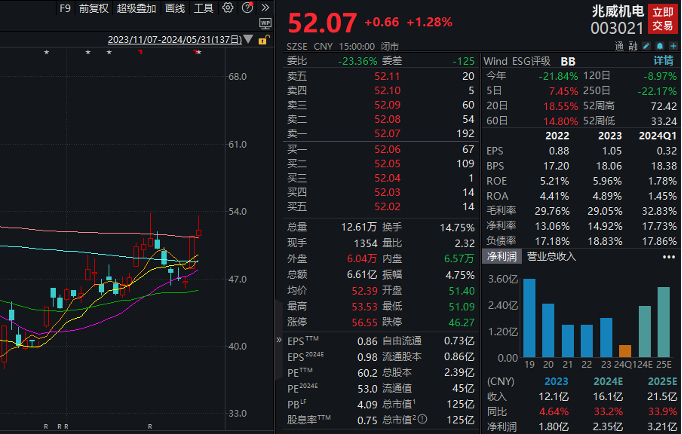This screenshot has height=434, width=682.
Task: Open the 超级叠加 overlay menu
Action: click(x=136, y=8)
